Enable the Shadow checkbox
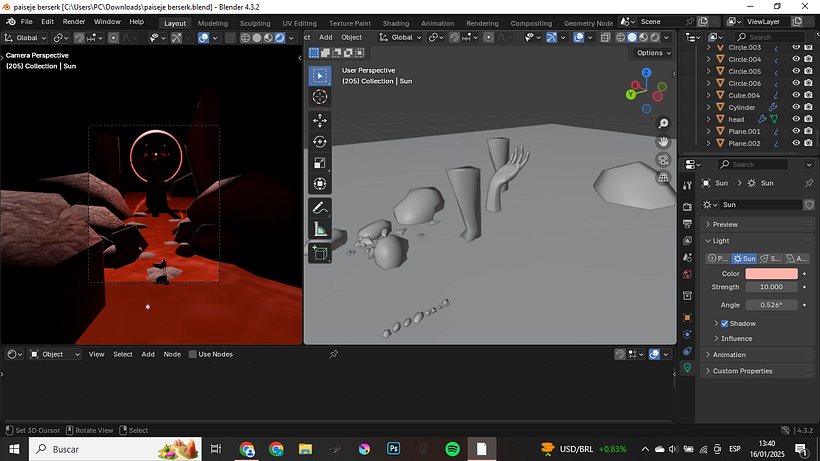This screenshot has width=820, height=461. 725,324
